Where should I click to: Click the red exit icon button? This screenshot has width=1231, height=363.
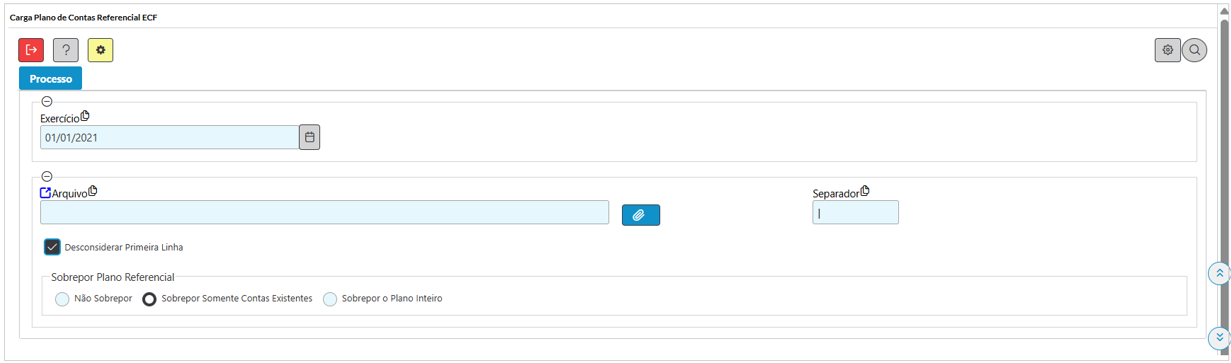tap(31, 50)
